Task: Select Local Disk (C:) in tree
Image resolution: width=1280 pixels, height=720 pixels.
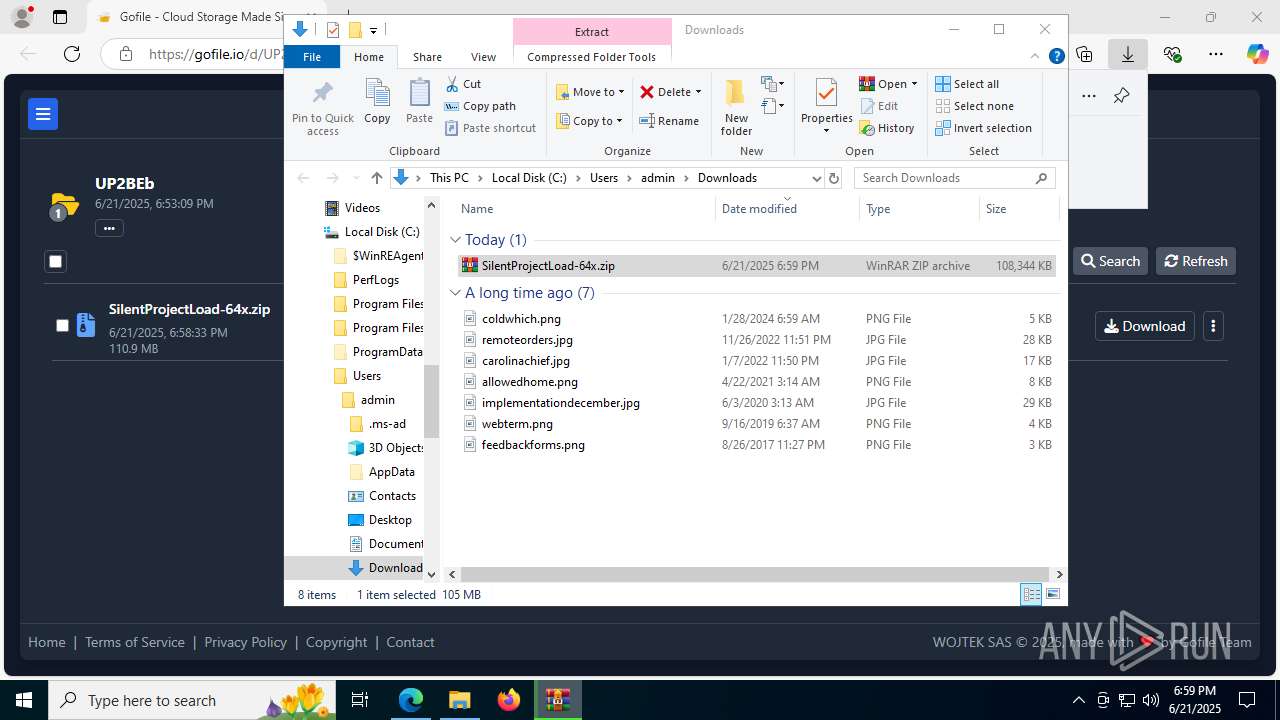Action: (x=382, y=232)
